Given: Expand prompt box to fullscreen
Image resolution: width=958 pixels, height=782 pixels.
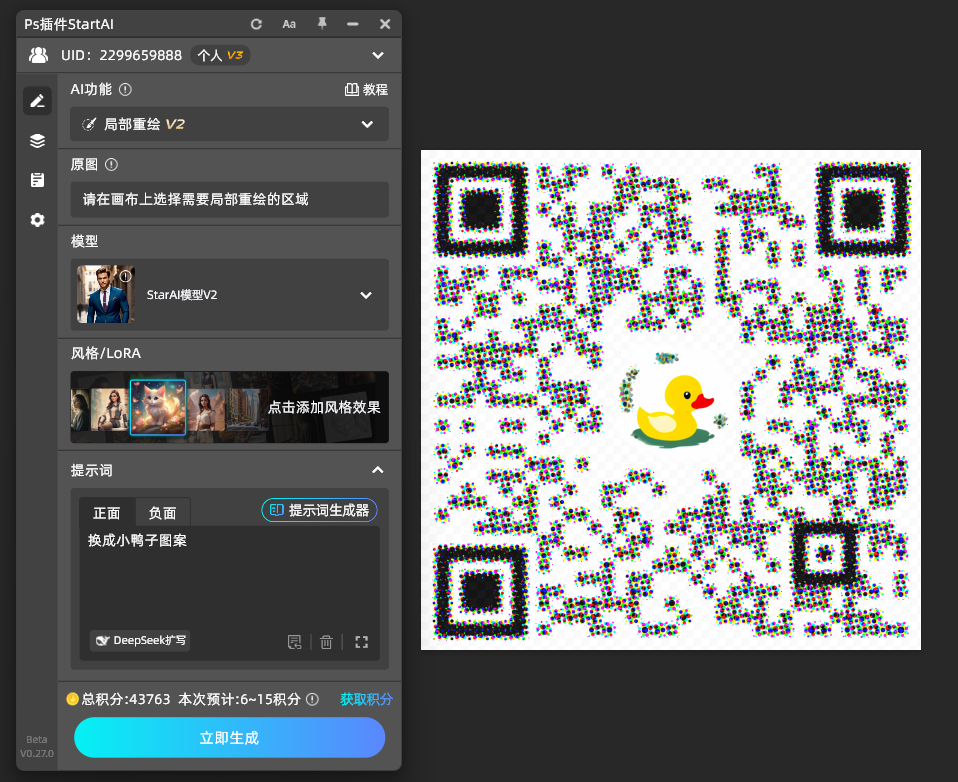Looking at the screenshot, I should [x=362, y=641].
